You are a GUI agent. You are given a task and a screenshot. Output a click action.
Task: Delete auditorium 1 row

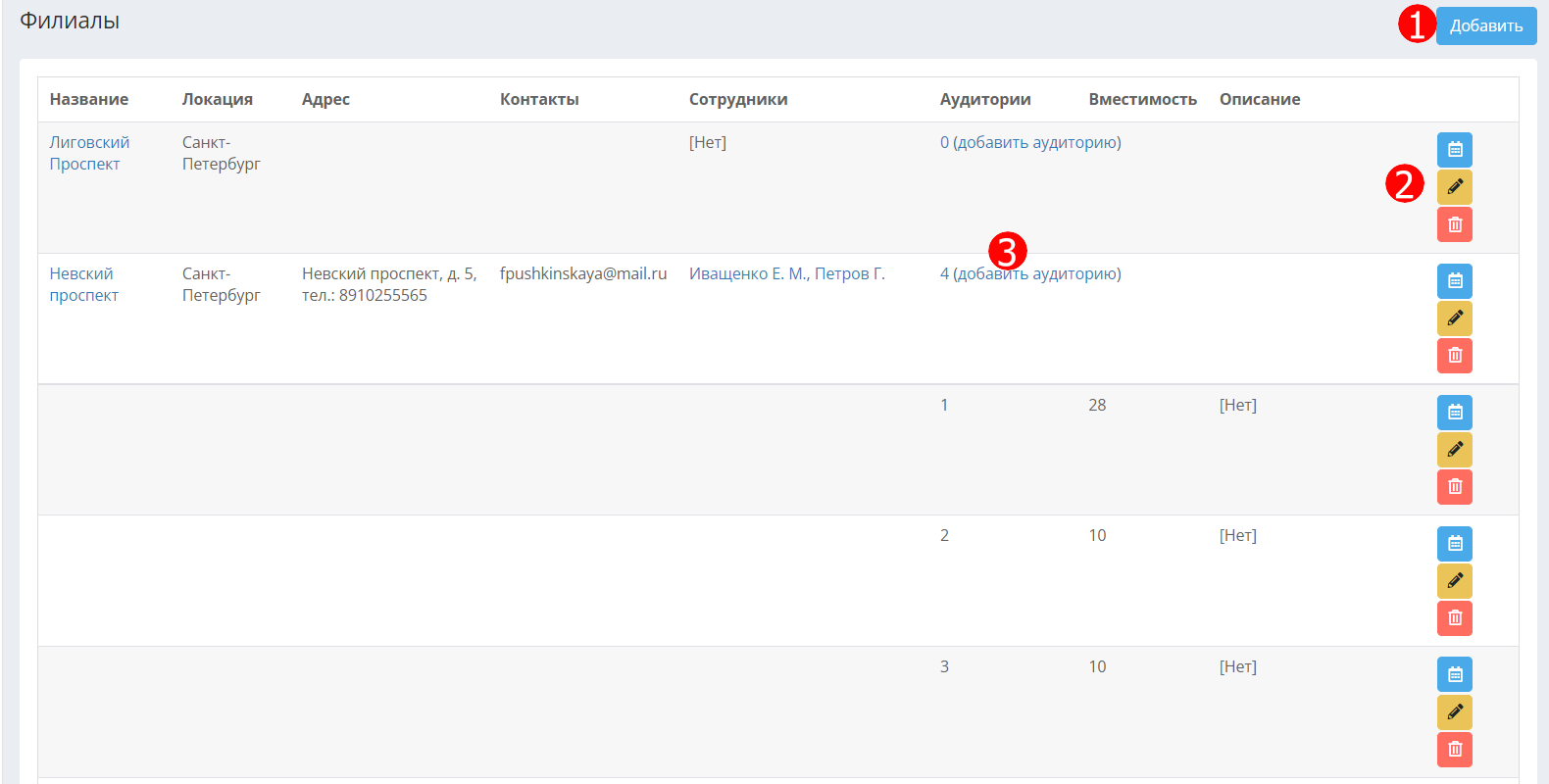click(1455, 487)
